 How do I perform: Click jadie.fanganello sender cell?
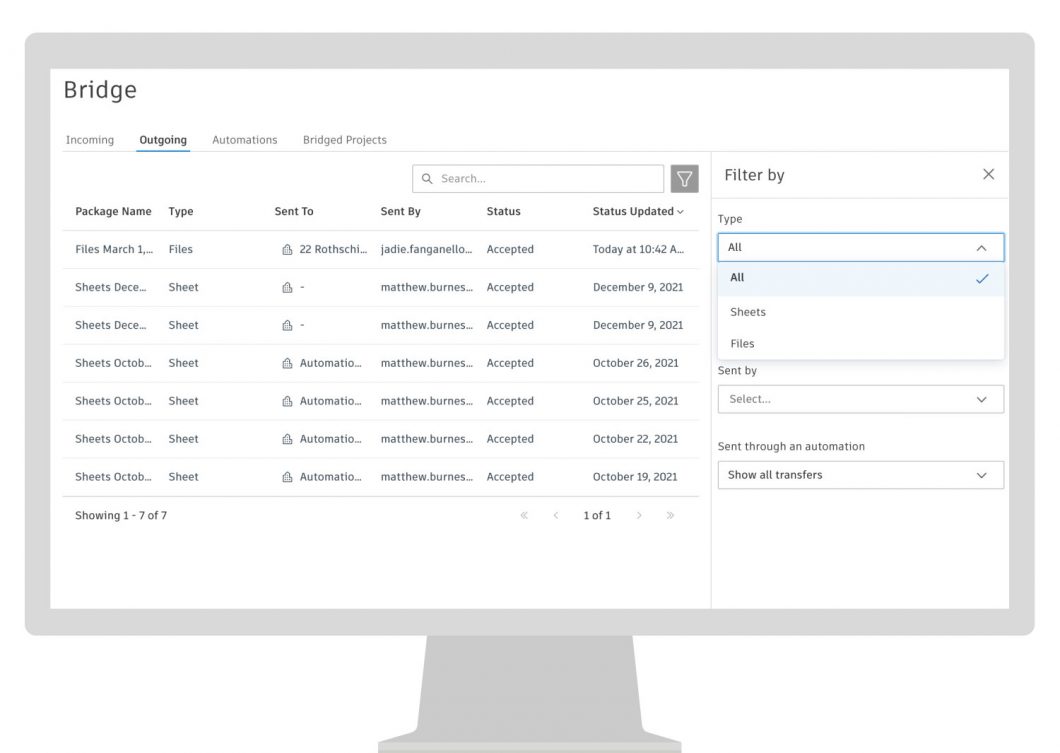(x=427, y=249)
